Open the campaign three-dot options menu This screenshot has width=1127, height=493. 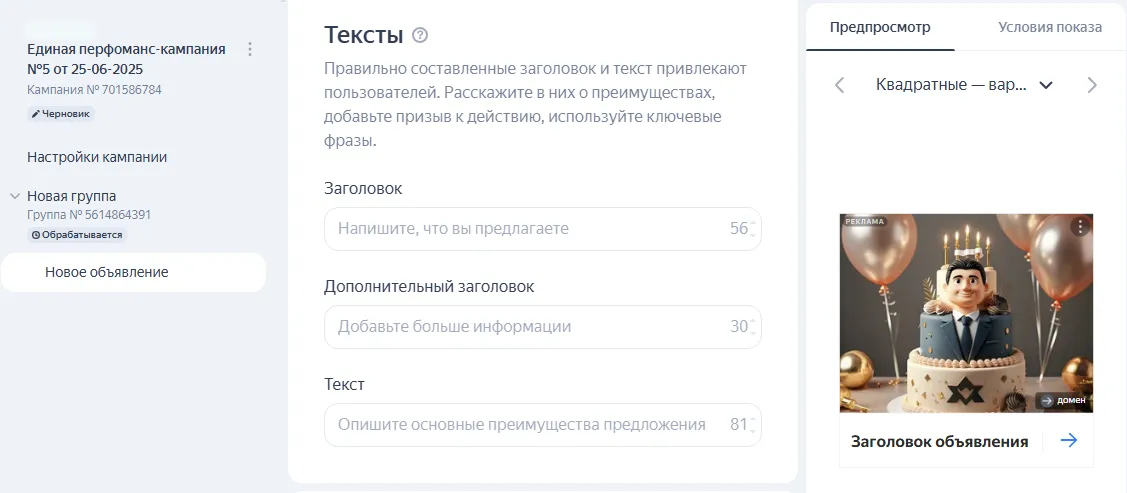pos(250,49)
